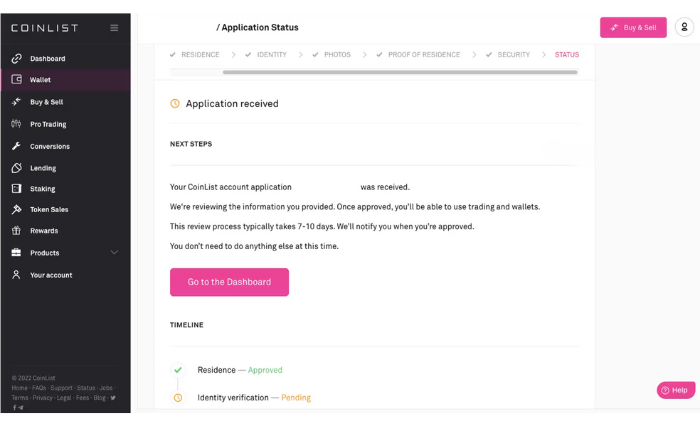
Task: Click the horizontal steps scrollbar
Action: click(x=400, y=72)
